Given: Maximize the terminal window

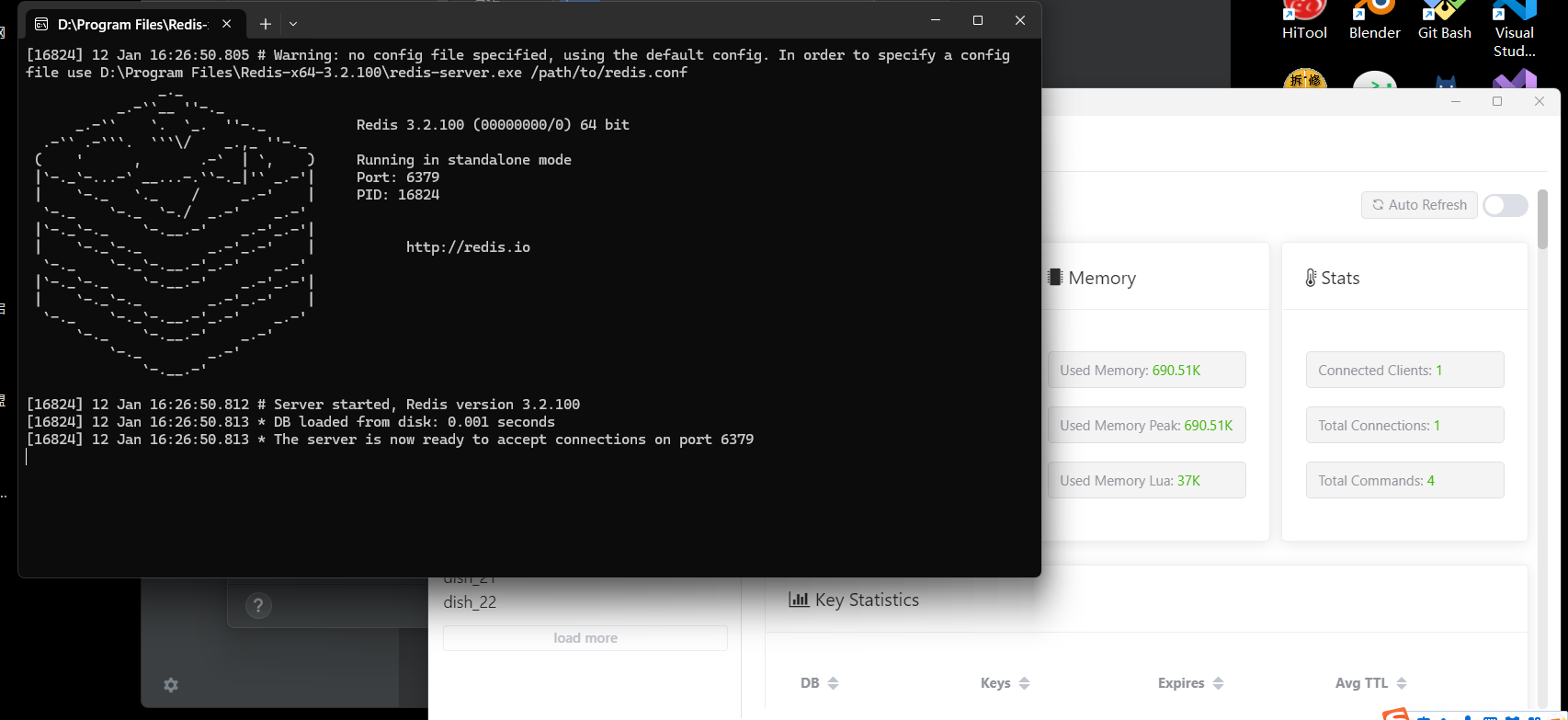Looking at the screenshot, I should (x=978, y=20).
